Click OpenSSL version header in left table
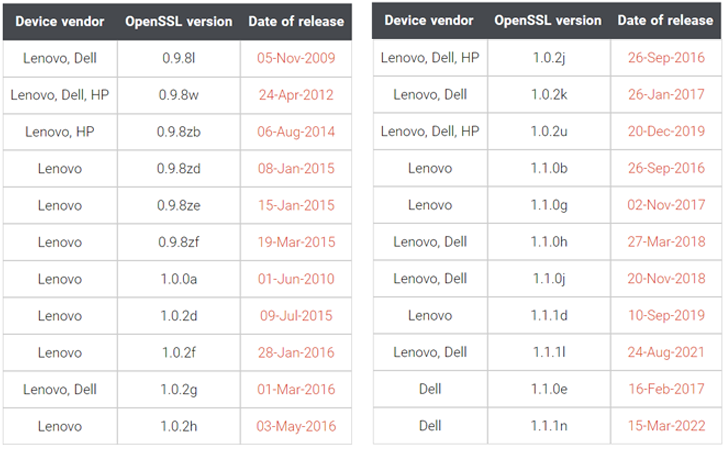The width and height of the screenshot is (728, 449). [179, 21]
